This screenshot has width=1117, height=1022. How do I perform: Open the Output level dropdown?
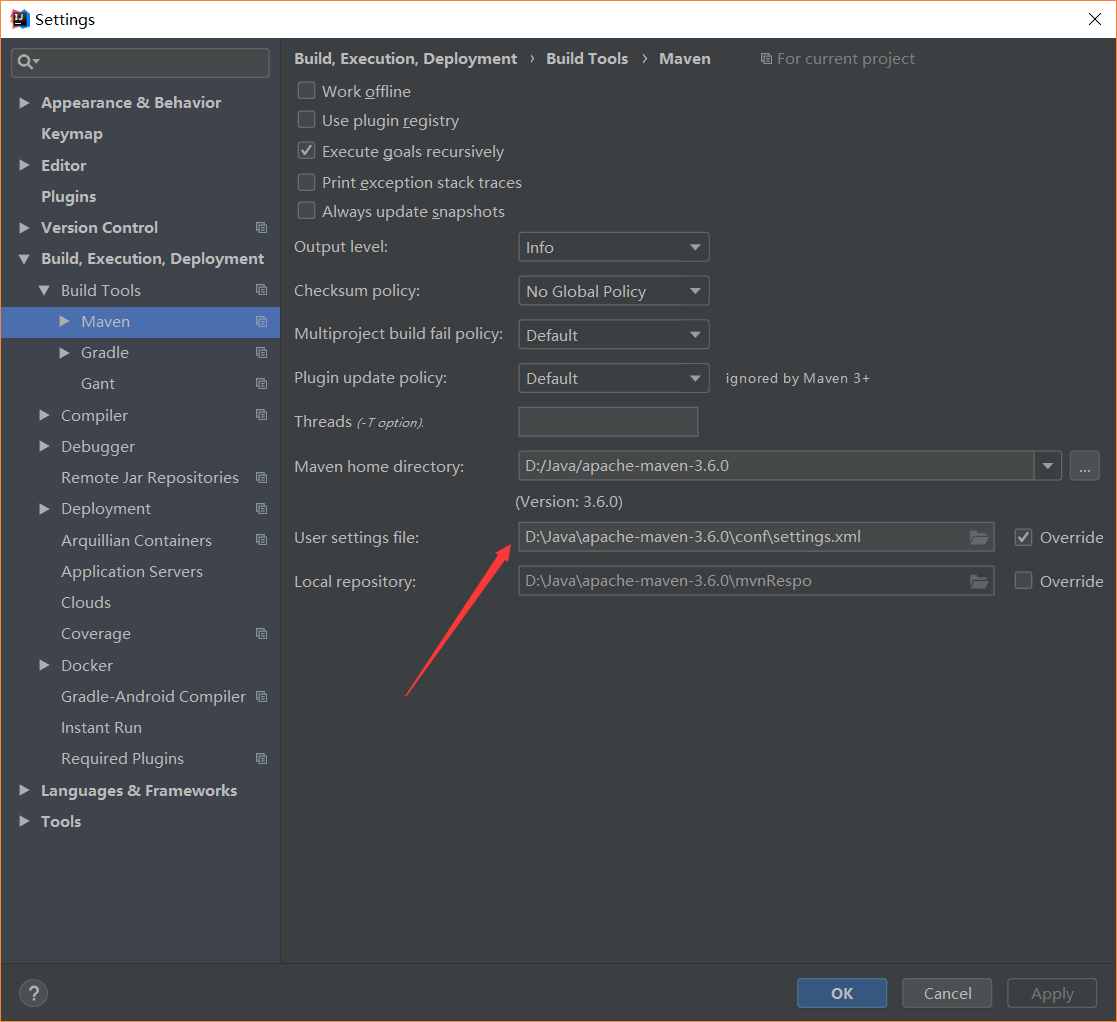(x=613, y=247)
